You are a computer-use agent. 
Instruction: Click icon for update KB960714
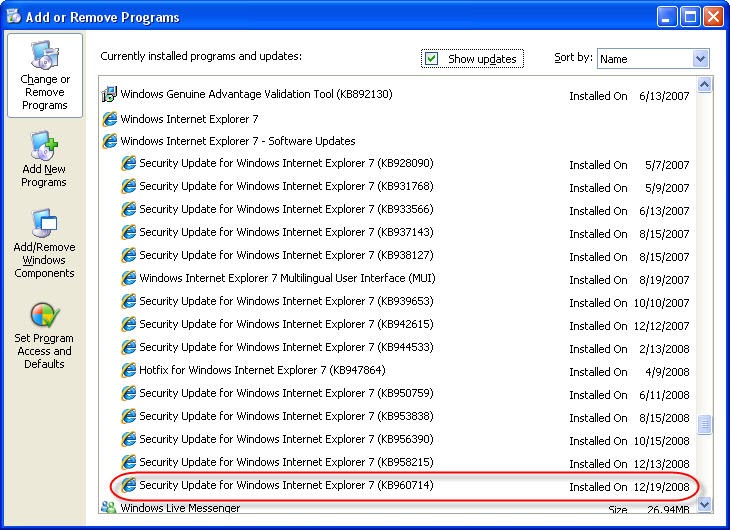tap(128, 485)
